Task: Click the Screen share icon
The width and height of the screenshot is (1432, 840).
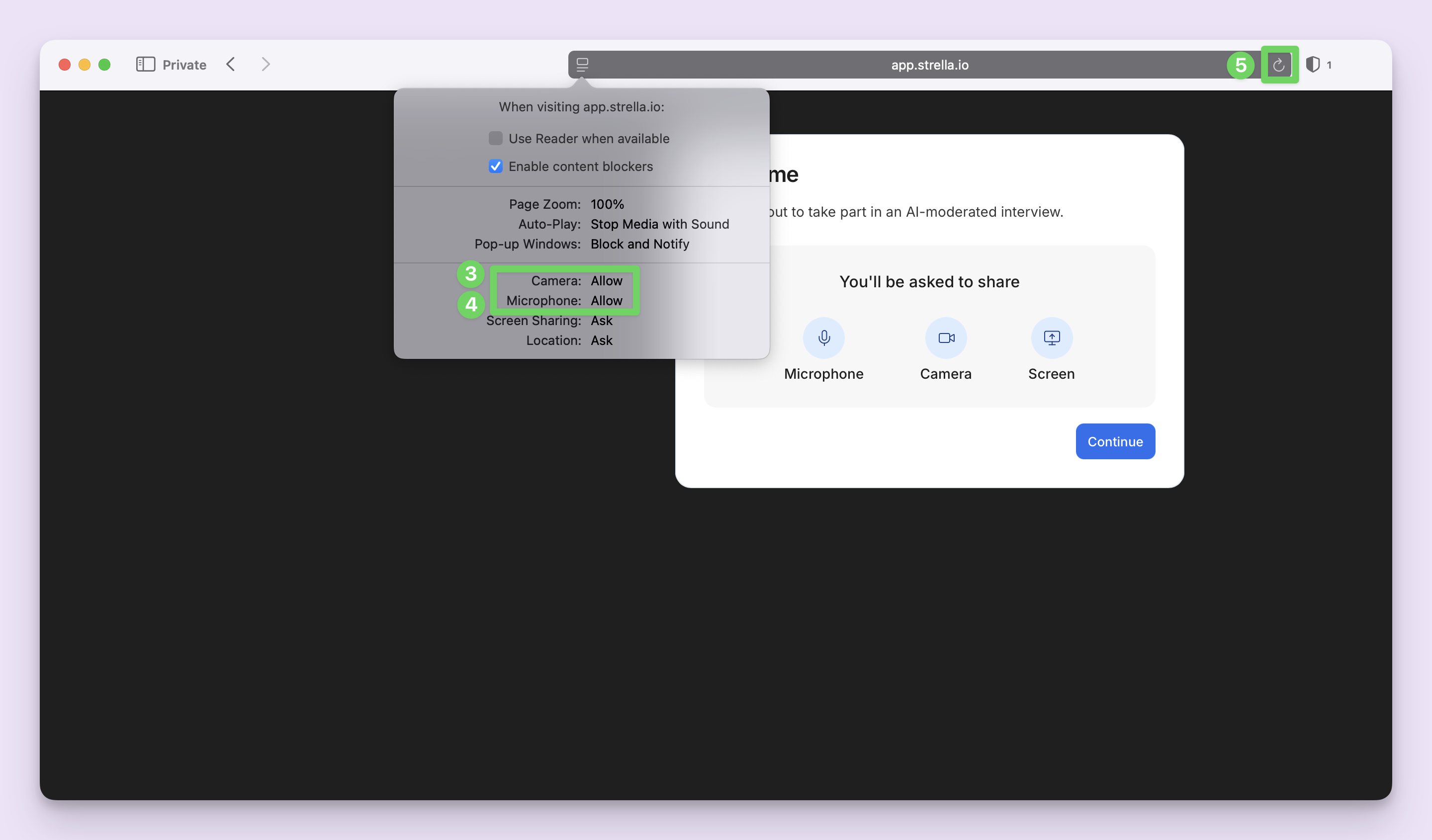Action: pyautogui.click(x=1051, y=338)
